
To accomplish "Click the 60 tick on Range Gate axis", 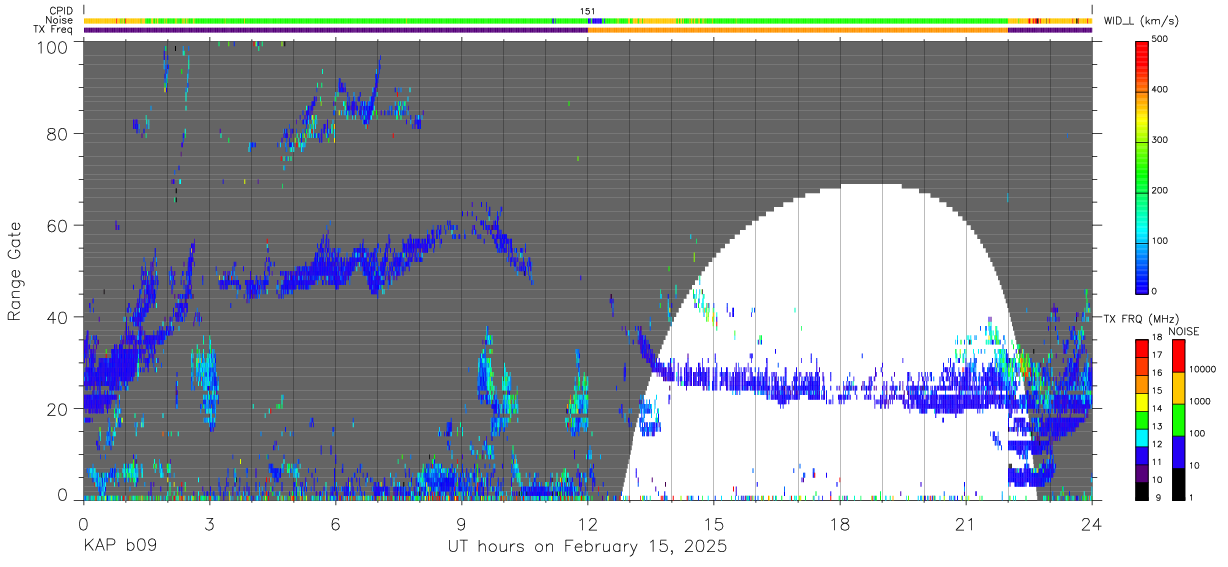I will [x=57, y=225].
